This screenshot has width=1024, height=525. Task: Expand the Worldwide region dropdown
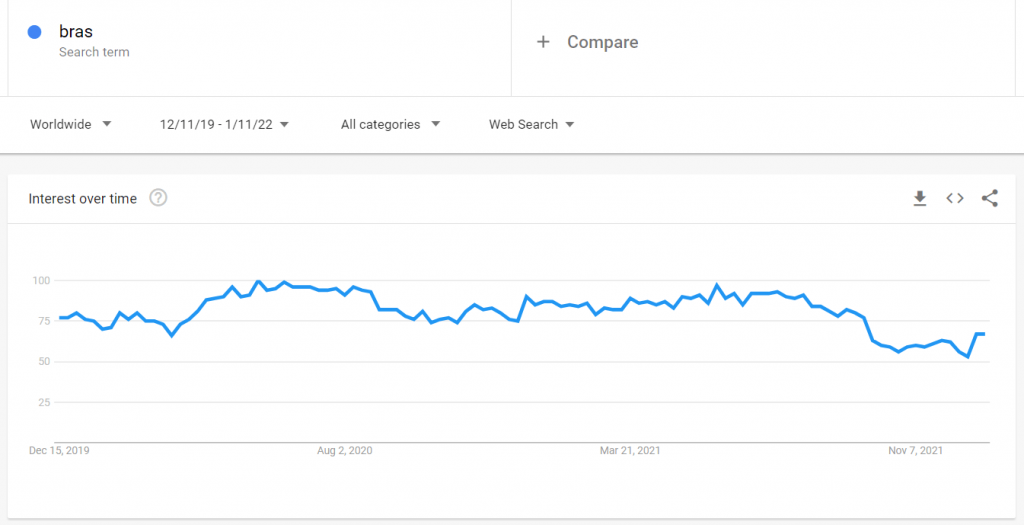click(x=71, y=124)
